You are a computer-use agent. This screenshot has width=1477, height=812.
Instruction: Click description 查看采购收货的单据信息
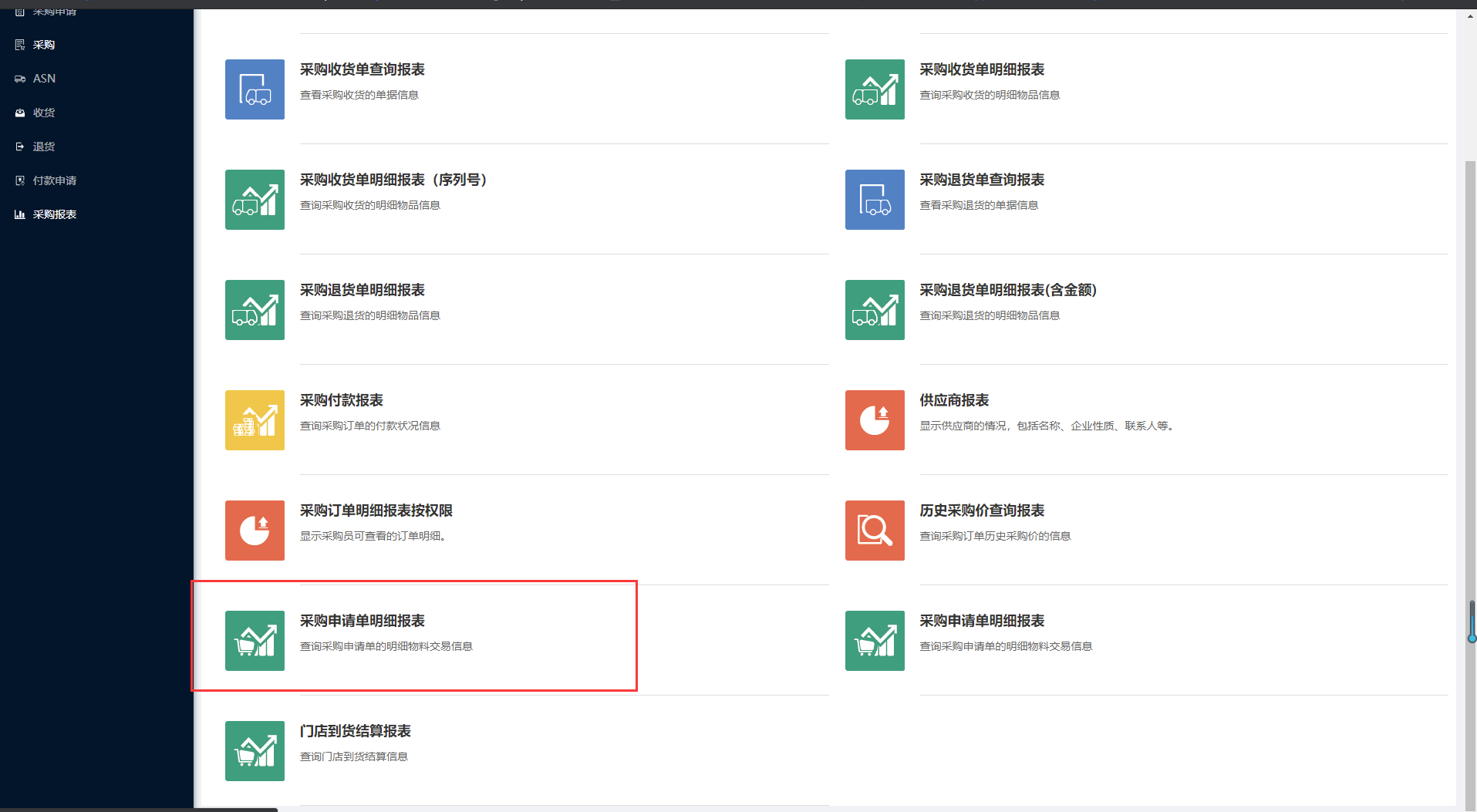[x=359, y=95]
